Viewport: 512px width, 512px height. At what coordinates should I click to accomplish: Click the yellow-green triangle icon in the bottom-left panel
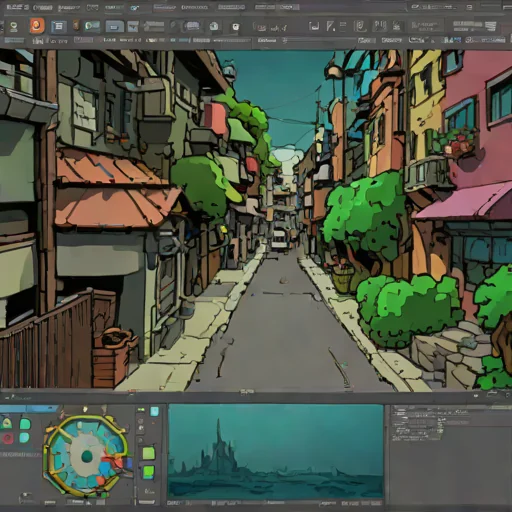click(x=7, y=424)
